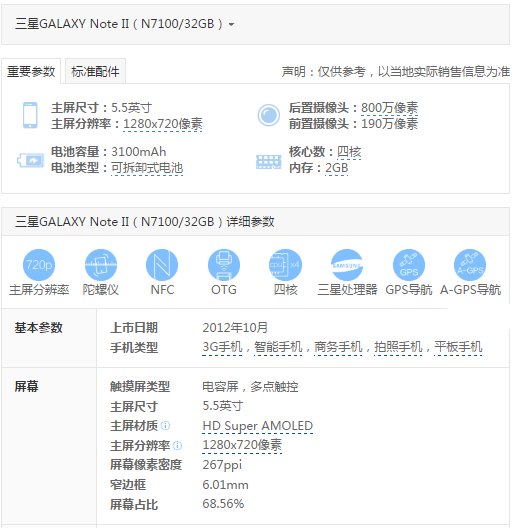Viewport: 512px width, 528px height.
Task: Open the 商务手机 phone type link
Action: pyautogui.click(x=338, y=347)
